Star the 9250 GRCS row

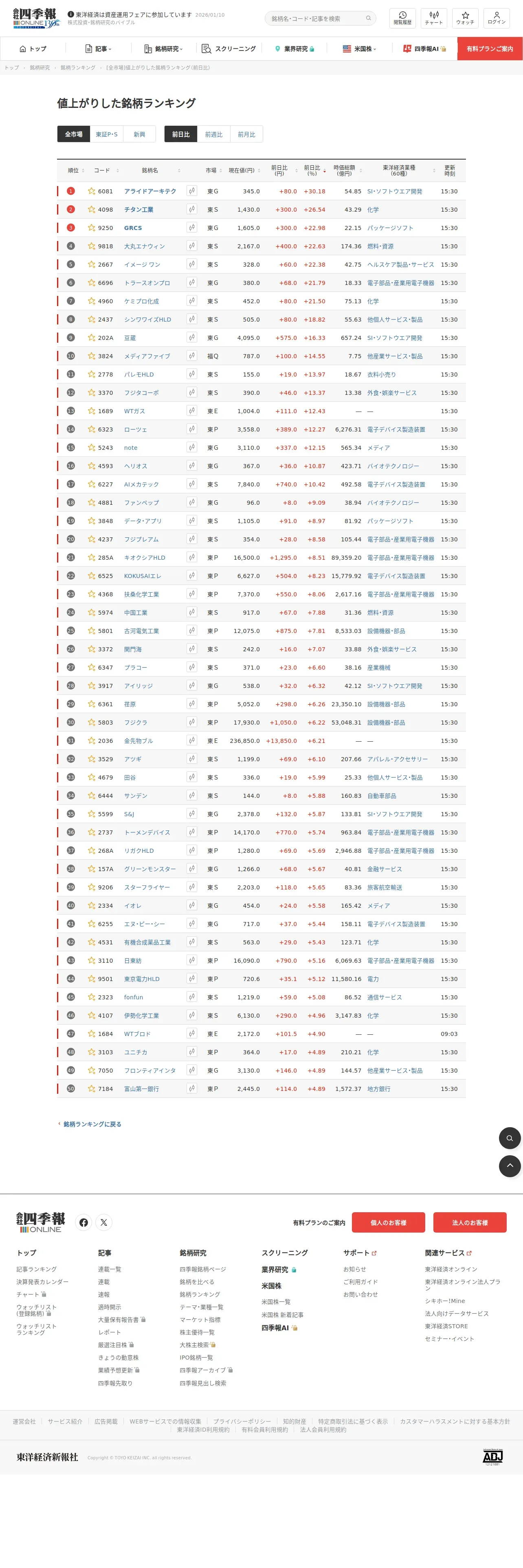point(91,228)
